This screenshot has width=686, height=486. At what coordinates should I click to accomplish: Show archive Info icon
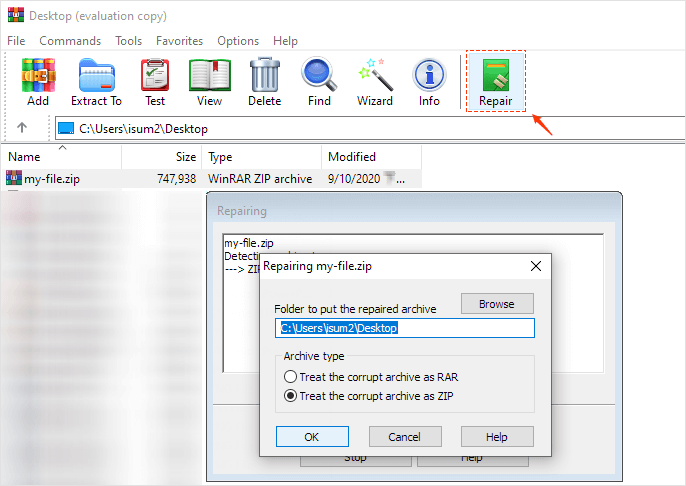pos(429,75)
